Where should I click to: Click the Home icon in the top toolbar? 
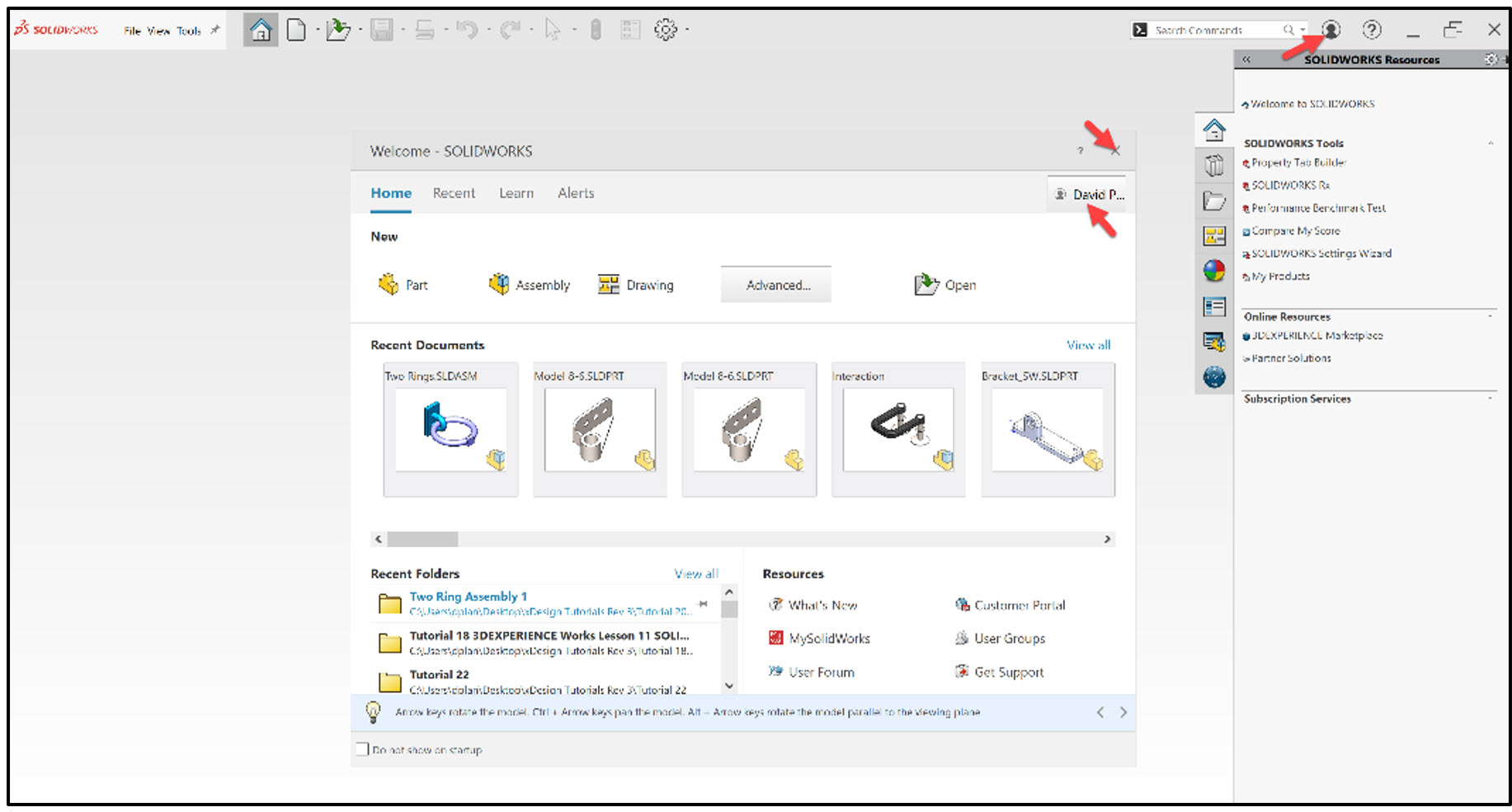[x=260, y=29]
